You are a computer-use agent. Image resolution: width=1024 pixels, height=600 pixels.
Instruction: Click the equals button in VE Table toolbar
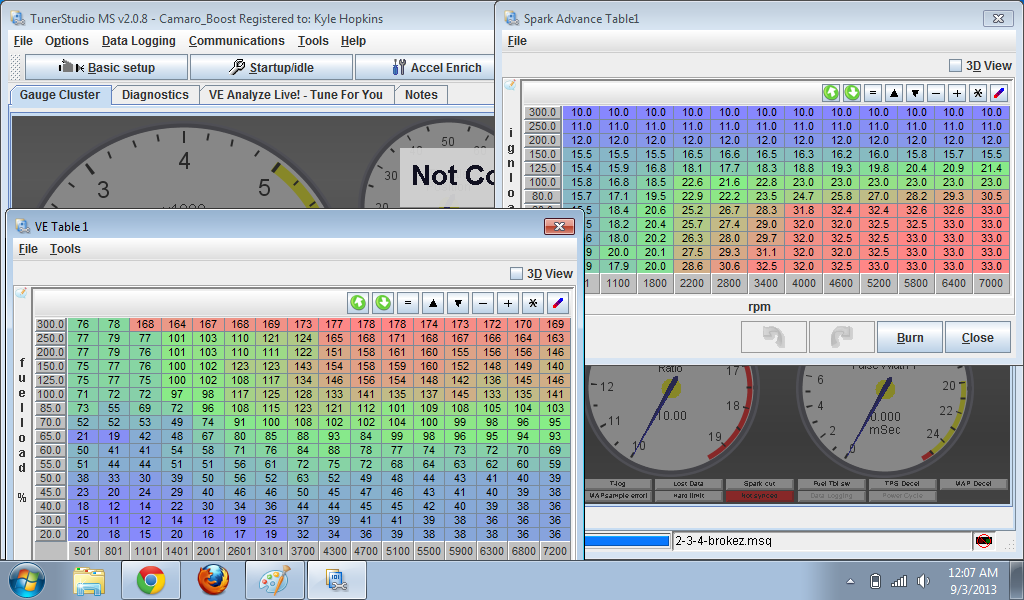(408, 303)
